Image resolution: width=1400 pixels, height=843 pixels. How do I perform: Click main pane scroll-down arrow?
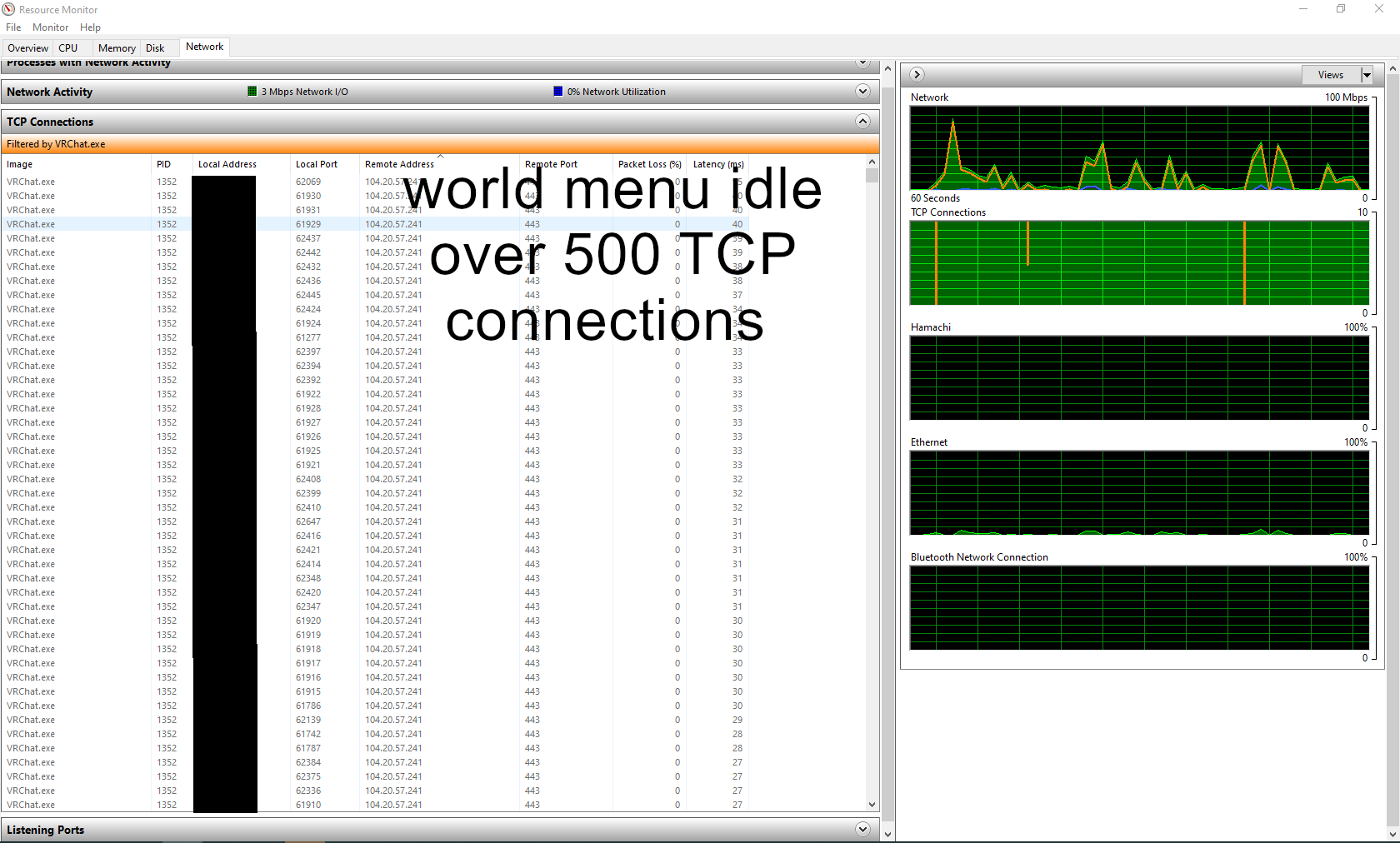coord(887,834)
